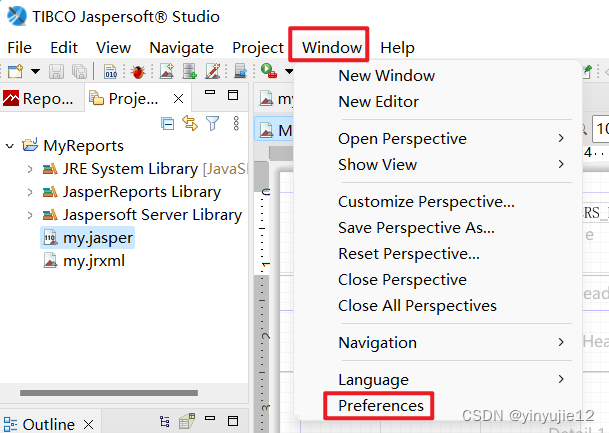609x433 pixels.
Task: Open the Help menu
Action: click(397, 48)
